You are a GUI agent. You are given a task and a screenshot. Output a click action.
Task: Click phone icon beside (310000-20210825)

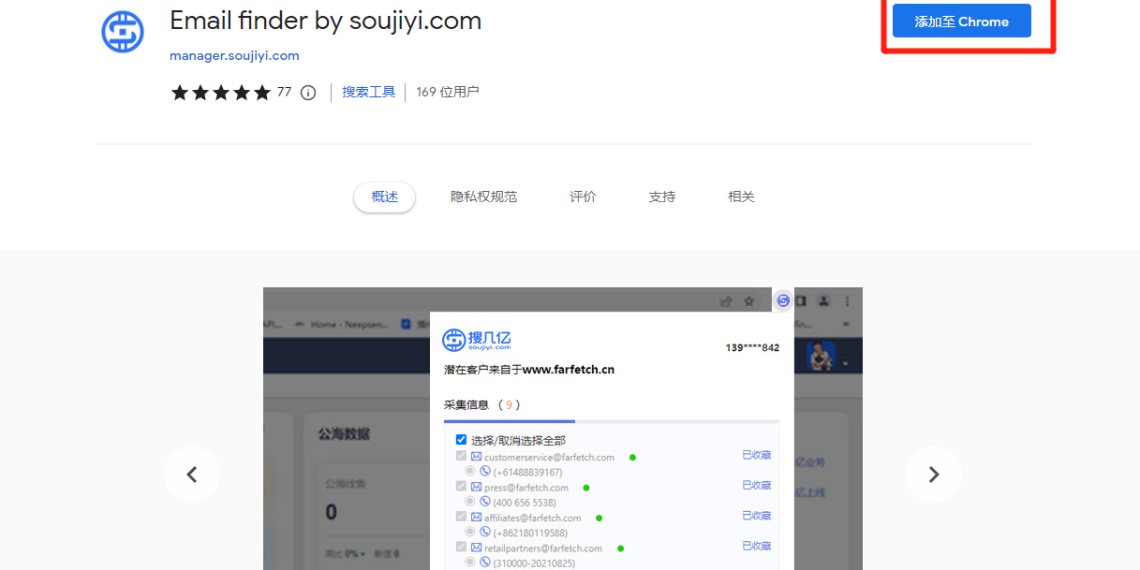[486, 563]
